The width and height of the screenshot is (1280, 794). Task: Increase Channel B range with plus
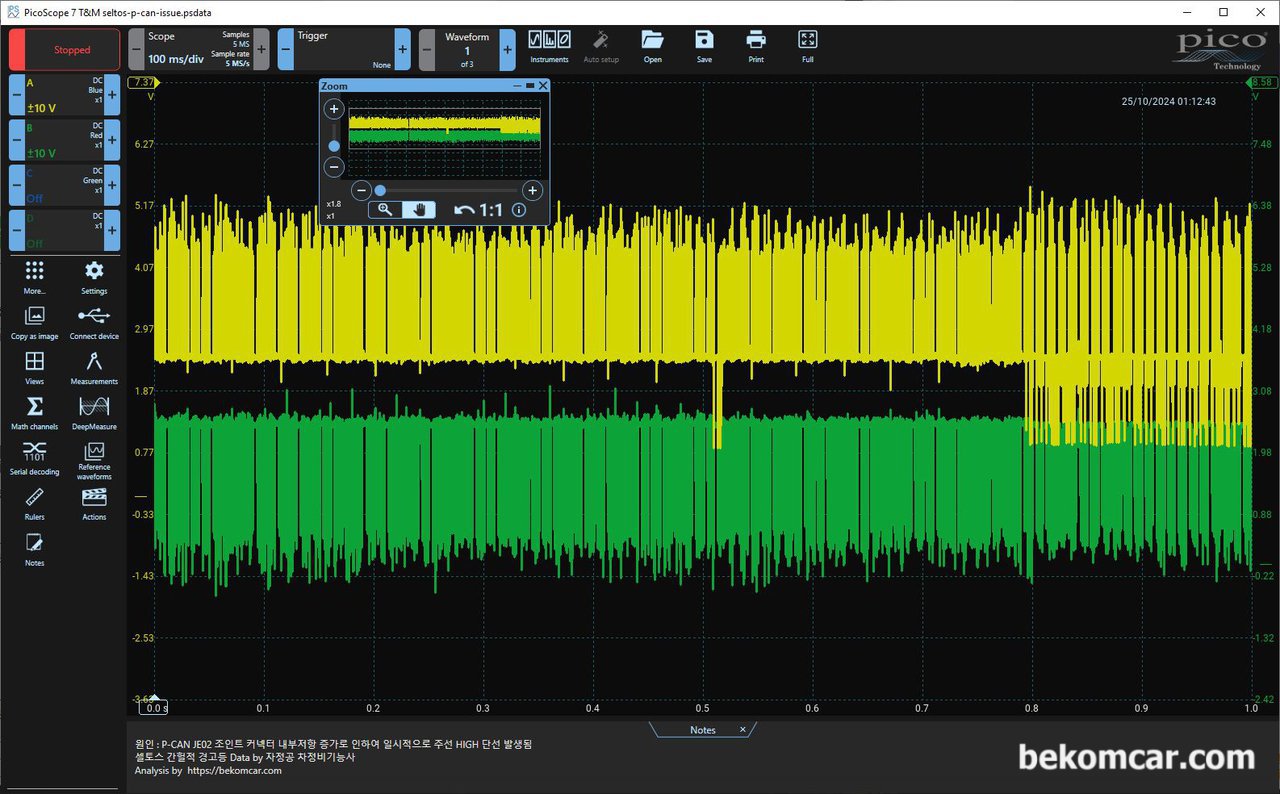(x=112, y=141)
